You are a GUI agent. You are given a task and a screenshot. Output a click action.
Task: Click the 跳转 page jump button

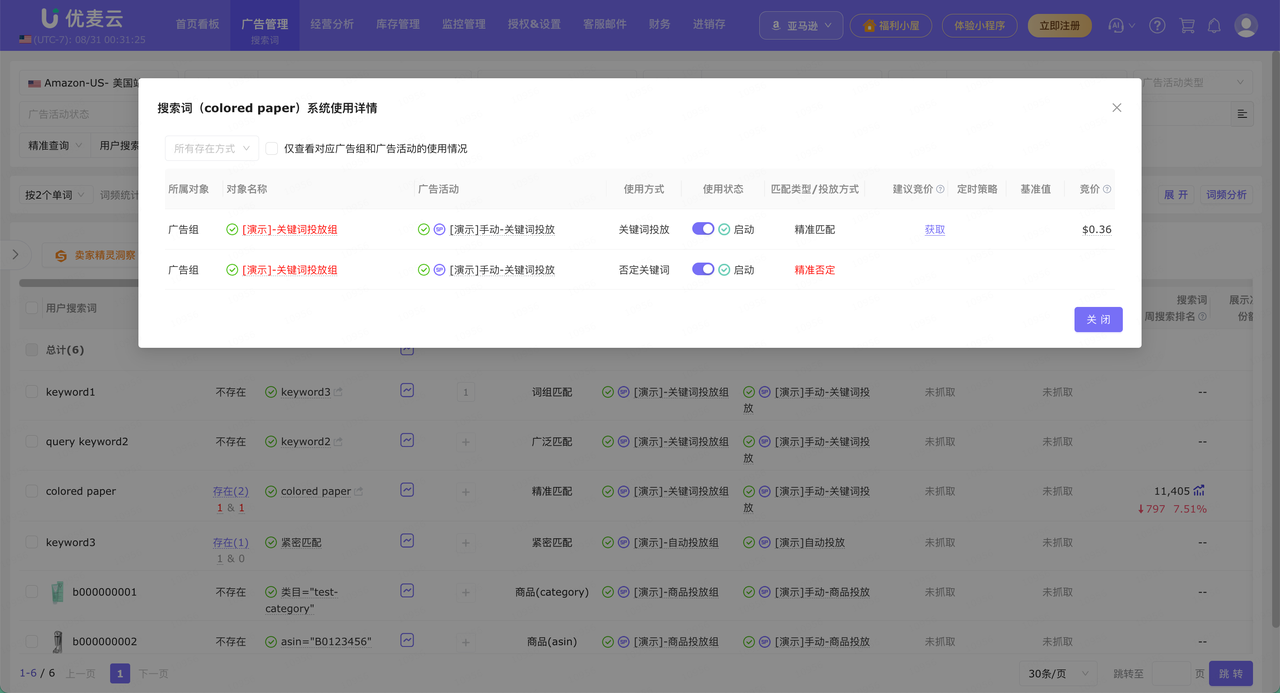(x=1231, y=674)
